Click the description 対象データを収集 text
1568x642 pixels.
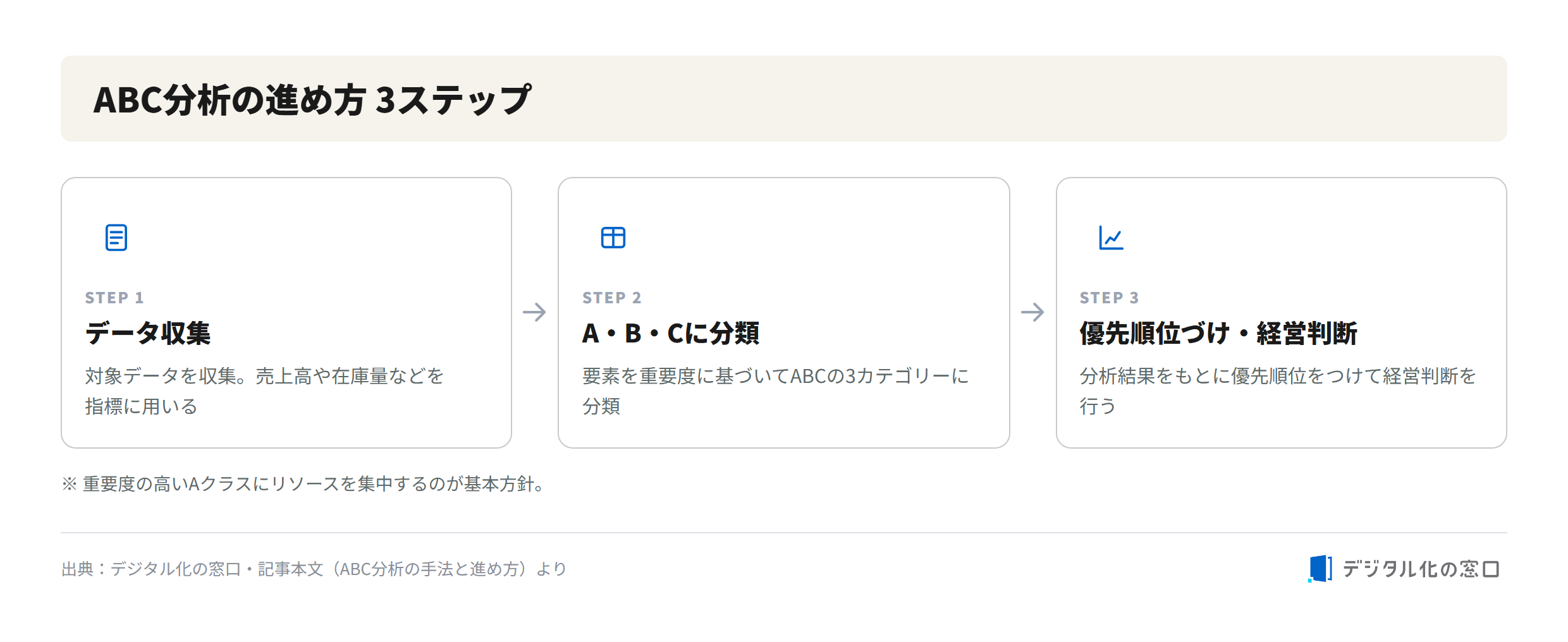pyautogui.click(x=264, y=391)
